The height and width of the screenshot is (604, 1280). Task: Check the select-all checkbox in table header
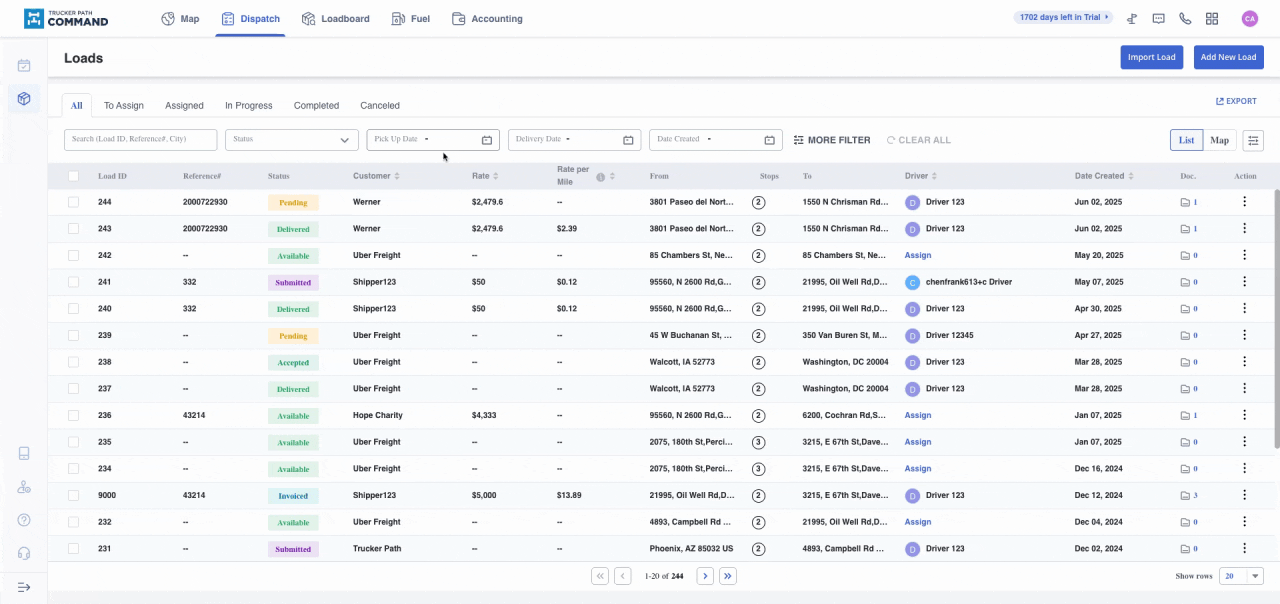(x=73, y=176)
